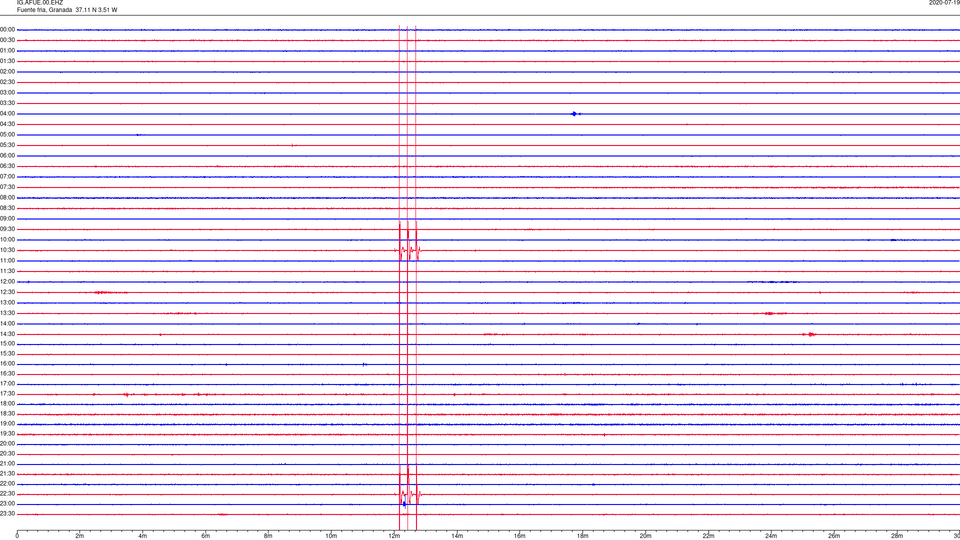Click the blue seismic event on the 04:00 trace

coord(575,114)
